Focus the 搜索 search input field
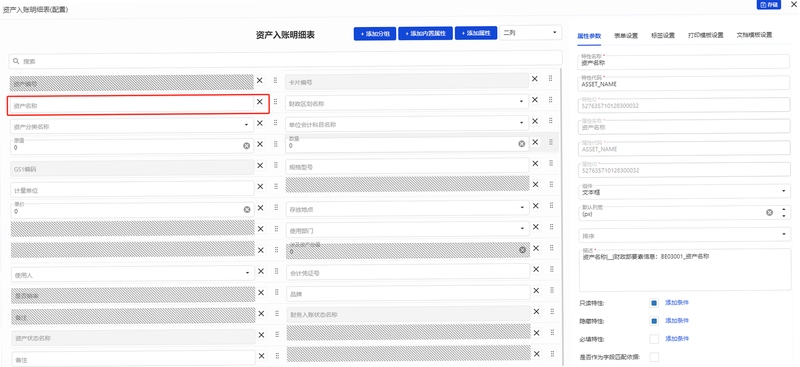The width and height of the screenshot is (800, 367). 285,61
